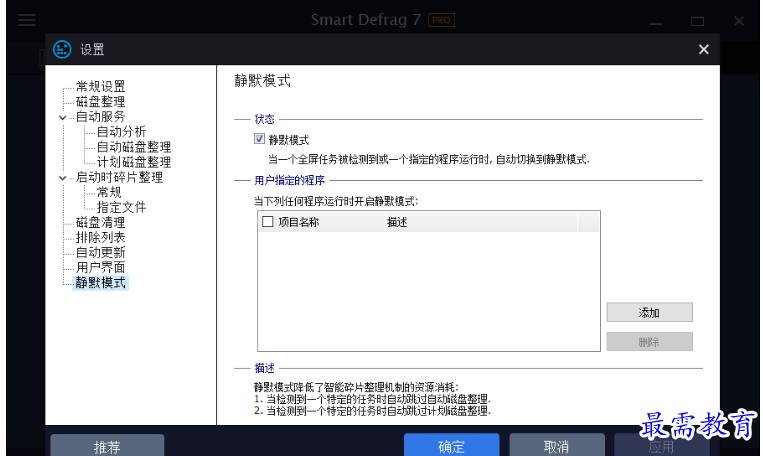This screenshot has height=456, width=763.
Task: Click text '当下列任何程序运行时开启静默模式:'
Action: (336, 201)
